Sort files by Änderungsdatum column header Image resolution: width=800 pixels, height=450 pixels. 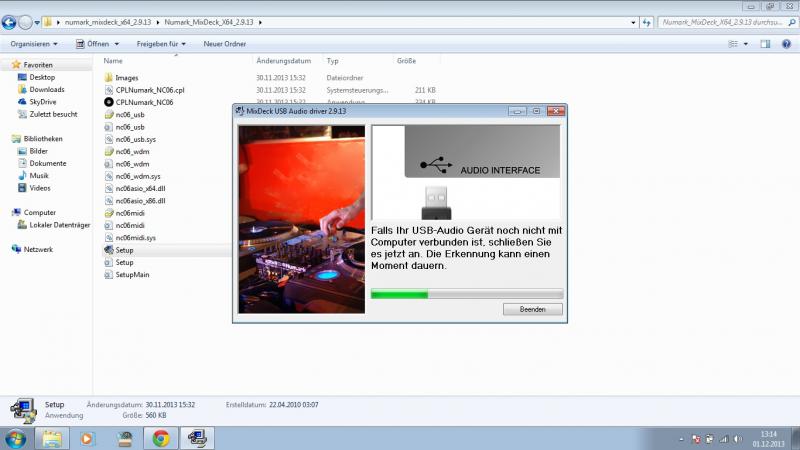pos(284,61)
